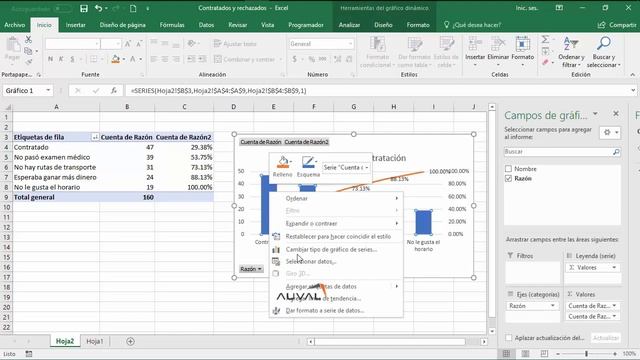This screenshot has width=640, height=360.
Task: Open the Razón dropdown in Ejes area
Action: [x=553, y=306]
